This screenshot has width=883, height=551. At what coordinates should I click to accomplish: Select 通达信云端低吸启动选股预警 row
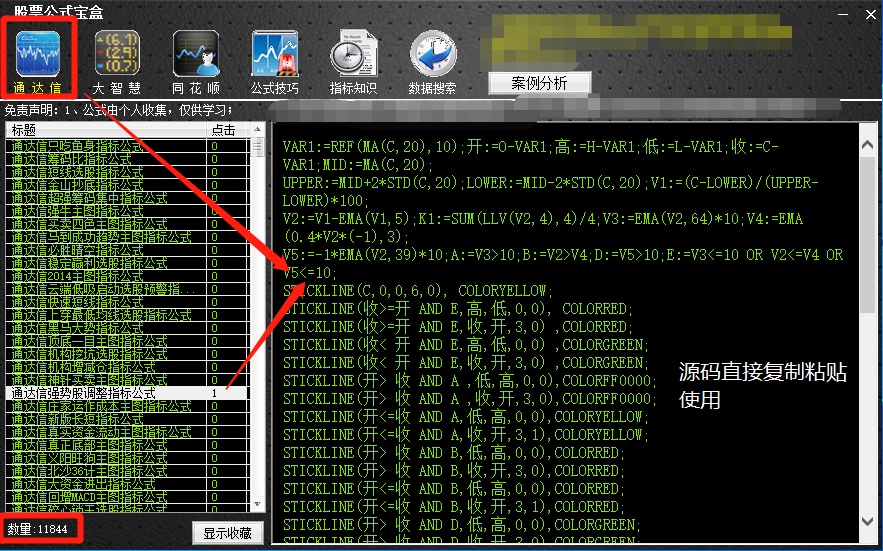point(128,289)
